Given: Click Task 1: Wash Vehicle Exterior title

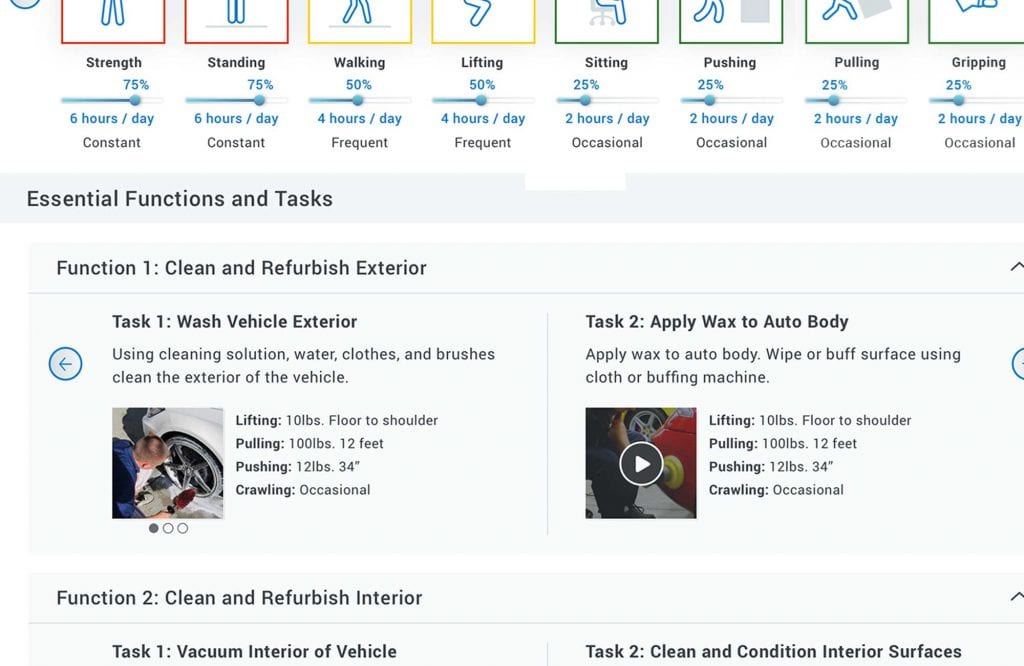Looking at the screenshot, I should (234, 321).
